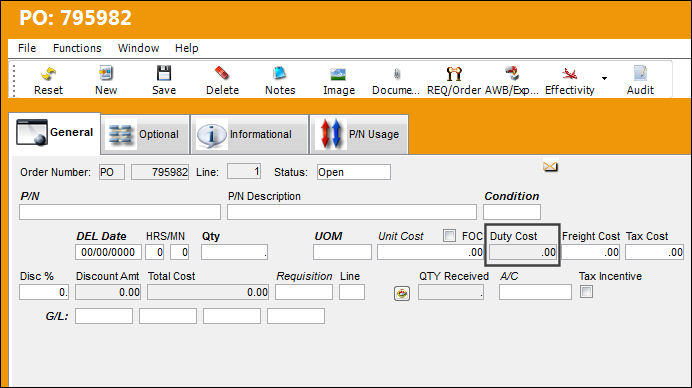692x388 pixels.
Task: Switch to the P/N Usage tab
Action: click(359, 134)
